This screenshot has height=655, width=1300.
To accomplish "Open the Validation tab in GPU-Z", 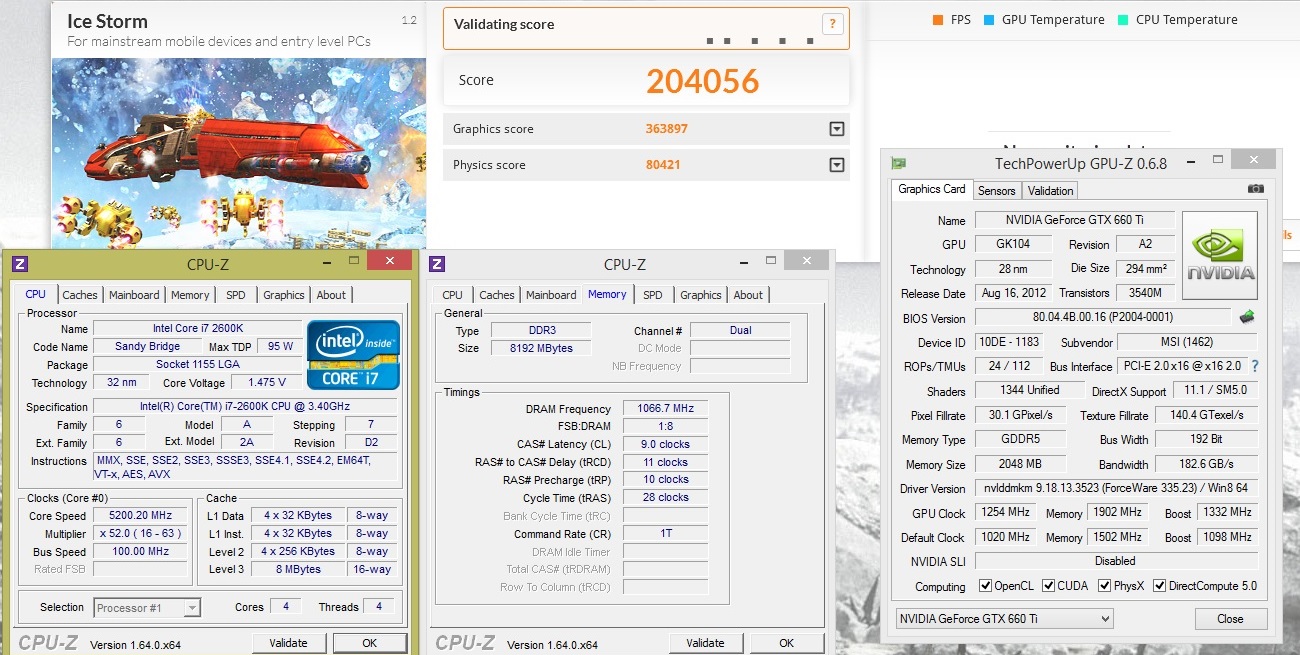I will click(1050, 191).
